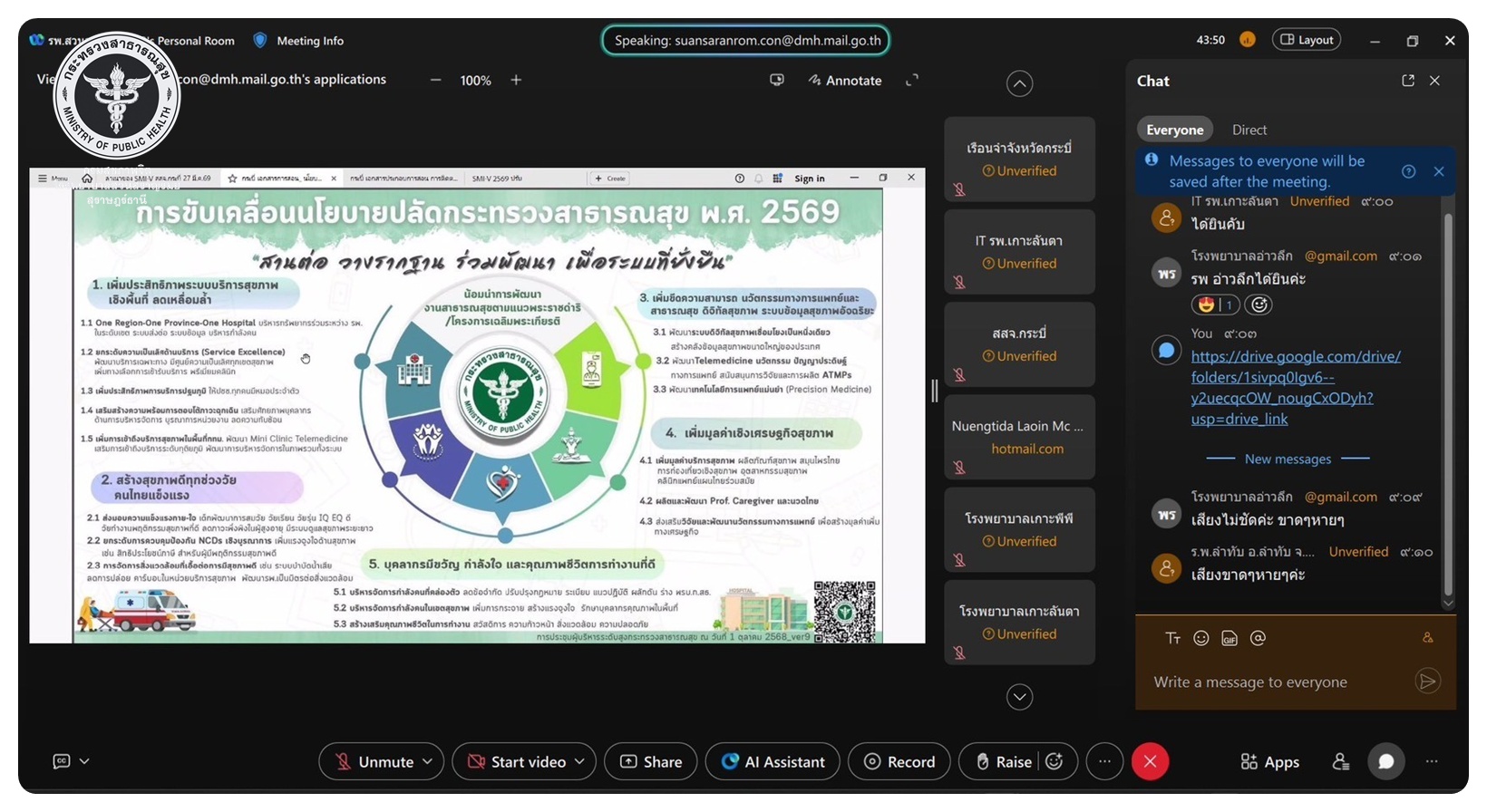
Task: Select the Everyone chat tab
Action: [x=1174, y=130]
